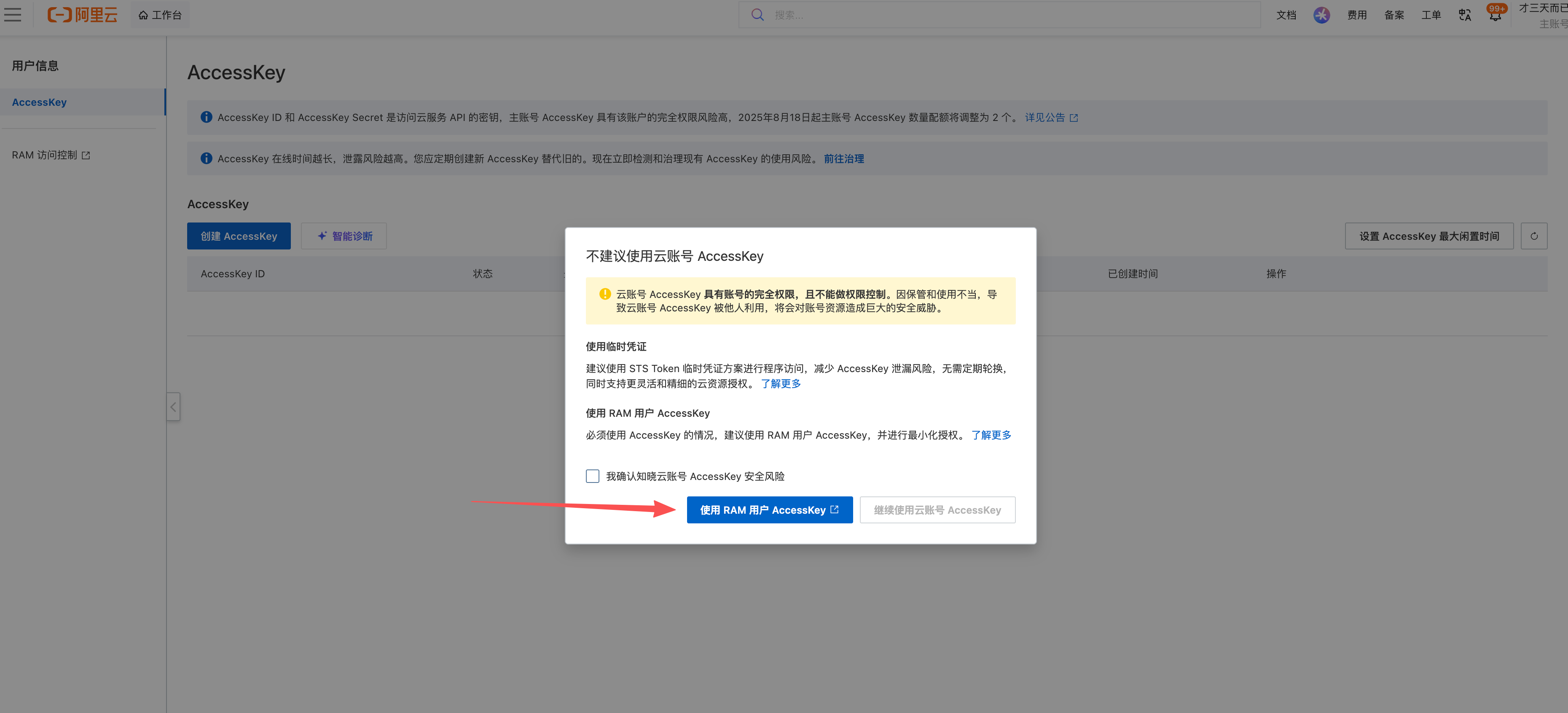
Task: Click the external link icon beside RAM 访问控制
Action: pos(86,156)
